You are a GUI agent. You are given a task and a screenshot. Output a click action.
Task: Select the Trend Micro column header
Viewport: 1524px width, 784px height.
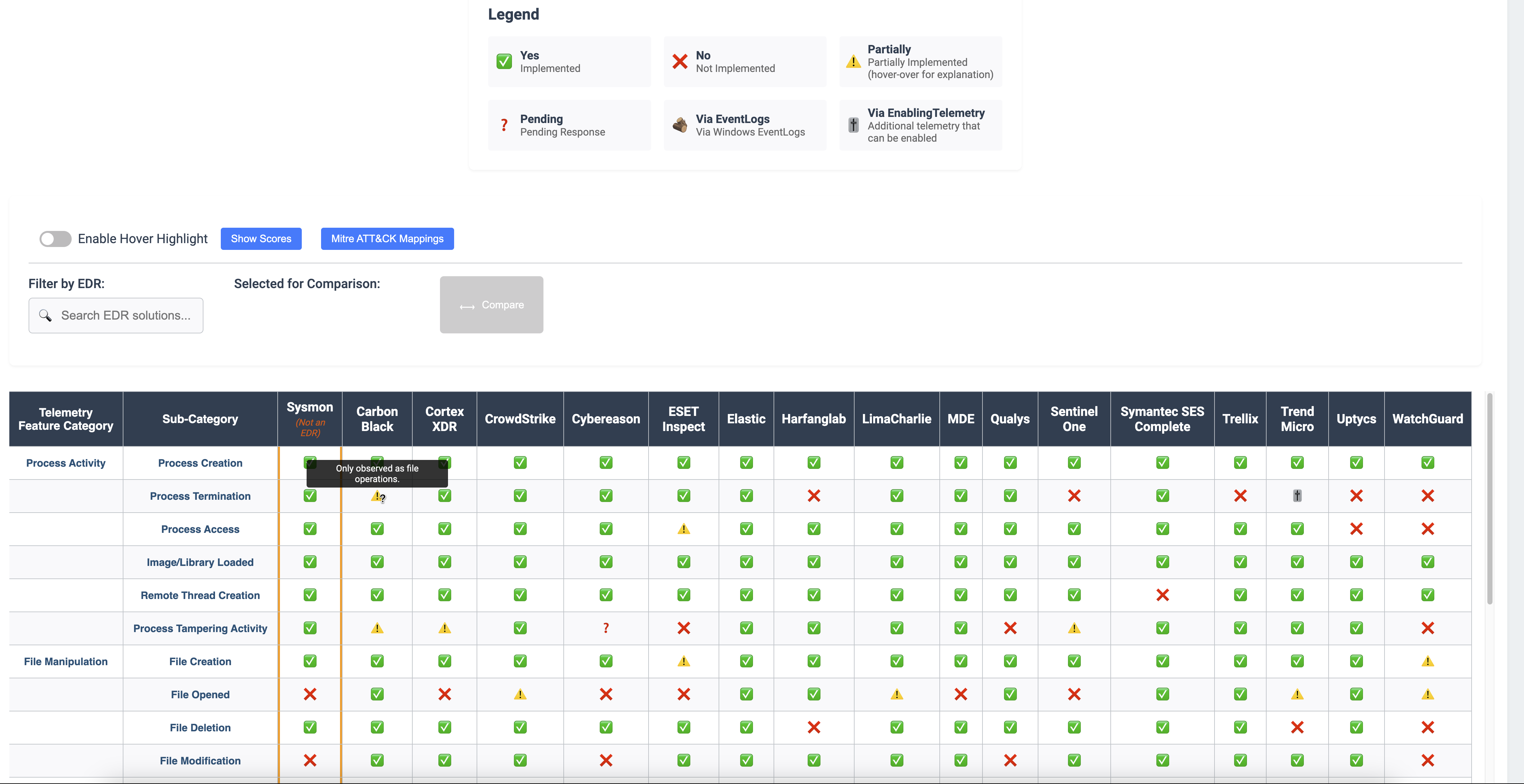point(1297,418)
